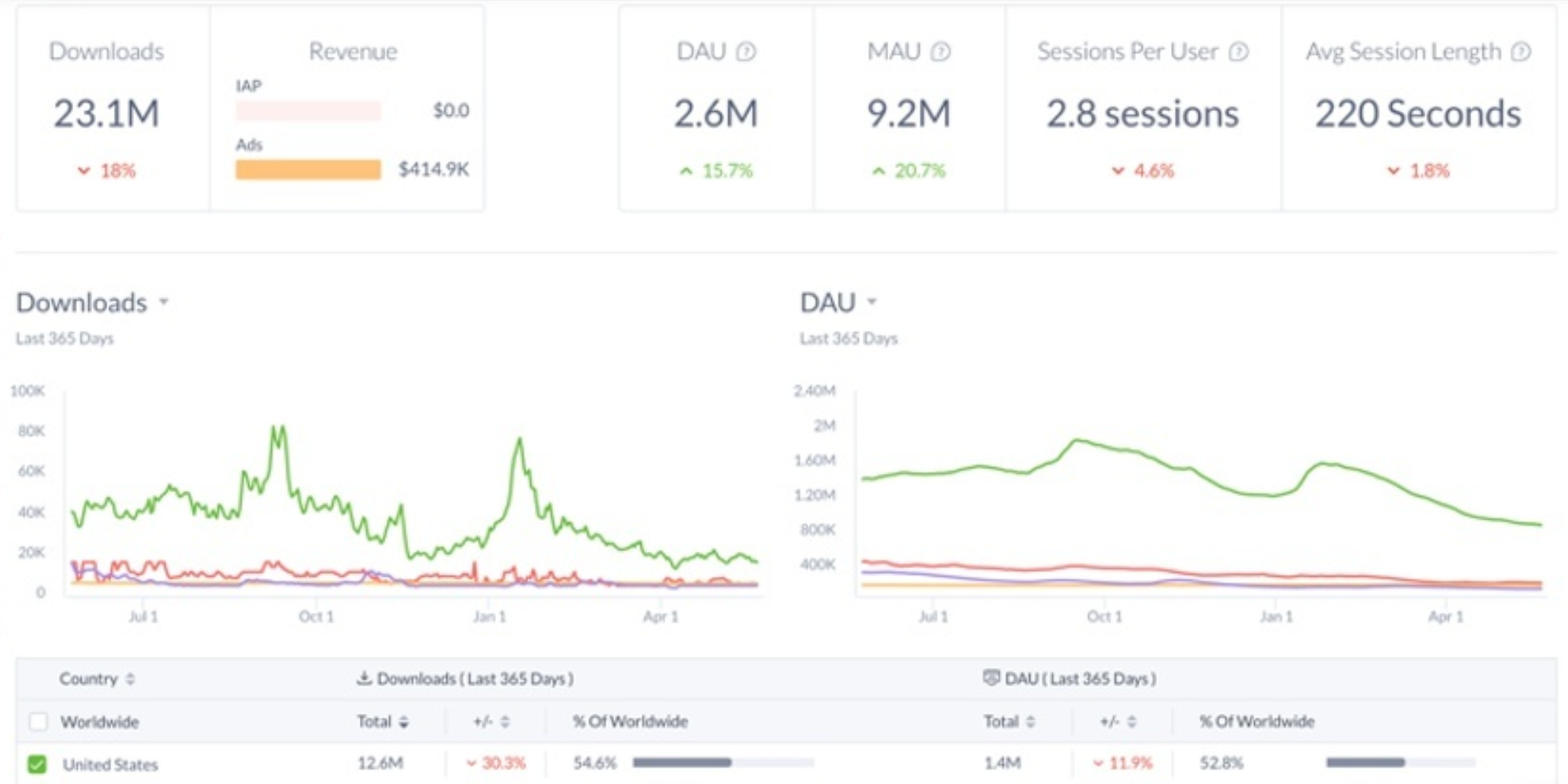This screenshot has width=1568, height=784.
Task: Click the DAU column header icon
Action: click(990, 677)
